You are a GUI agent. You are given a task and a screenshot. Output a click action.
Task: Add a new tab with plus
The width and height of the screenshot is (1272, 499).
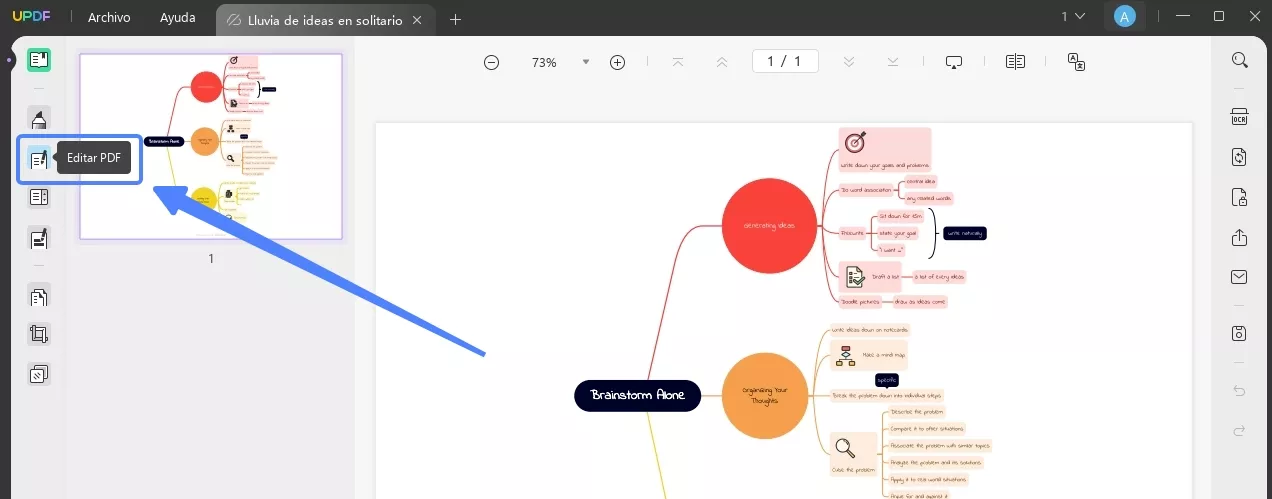pos(456,19)
